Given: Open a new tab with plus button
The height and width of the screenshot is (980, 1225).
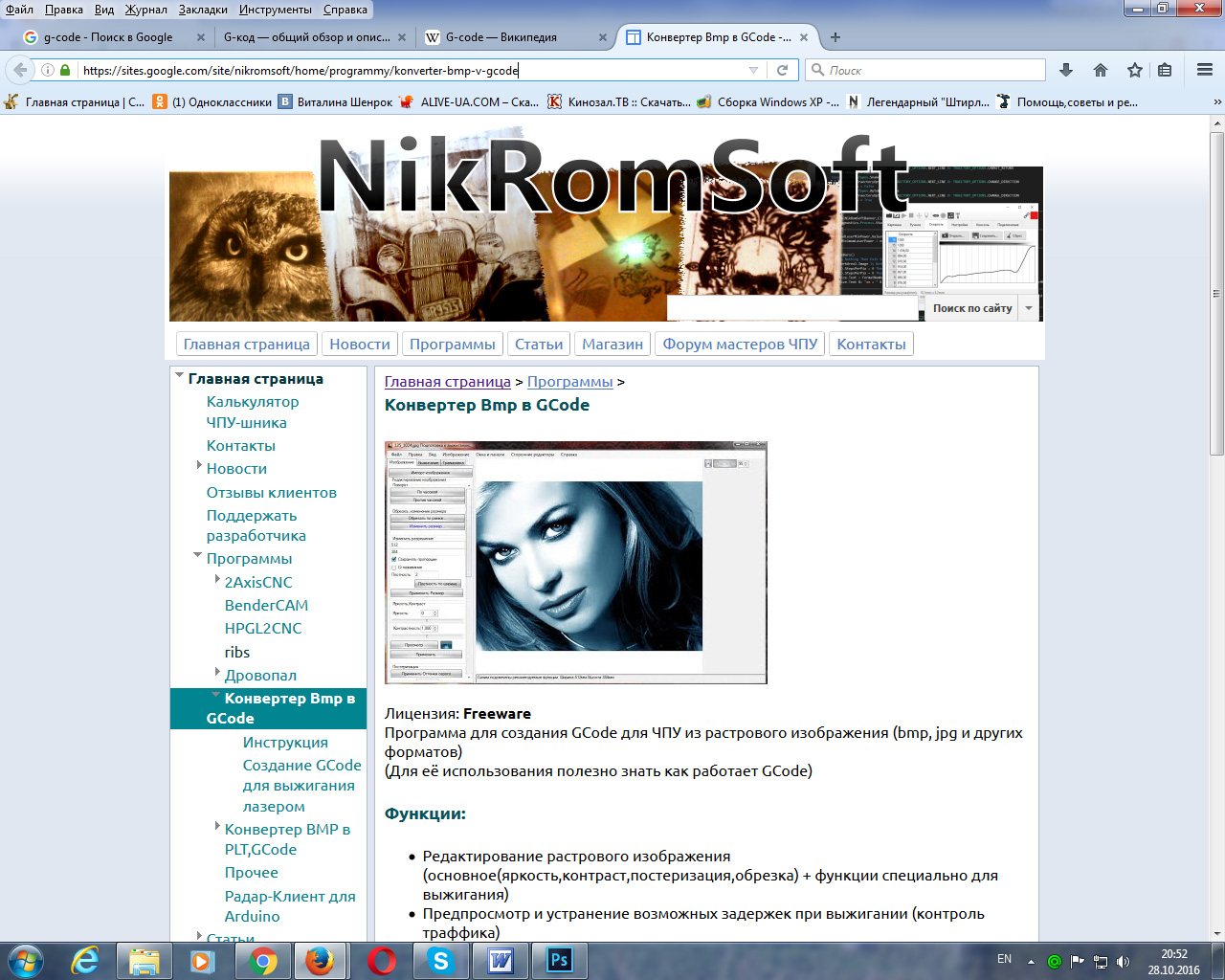Looking at the screenshot, I should [x=835, y=37].
